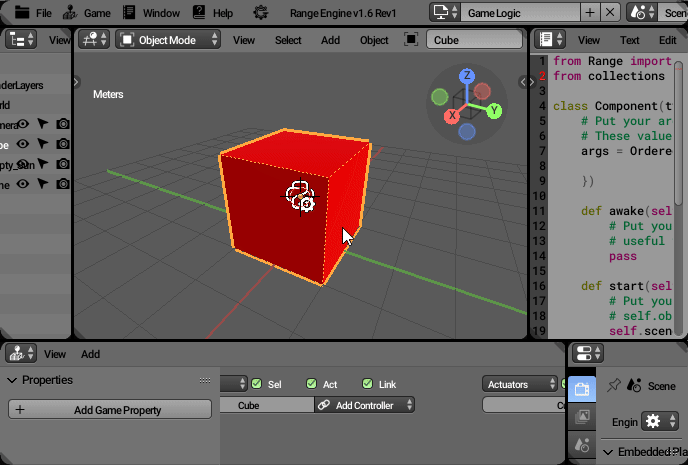Open the Object Mode dropdown
688x465 pixels.
coord(170,40)
